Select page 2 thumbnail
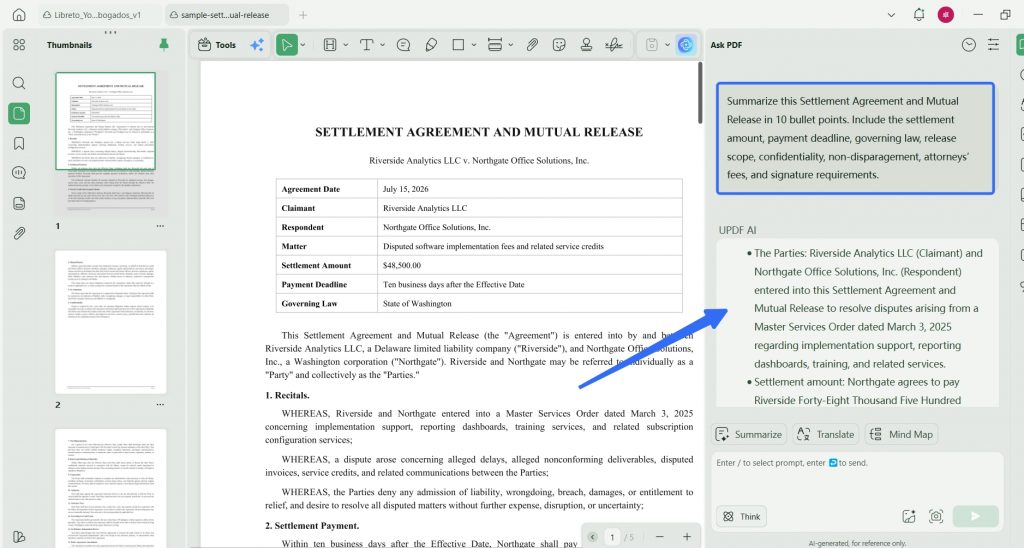 pos(110,322)
